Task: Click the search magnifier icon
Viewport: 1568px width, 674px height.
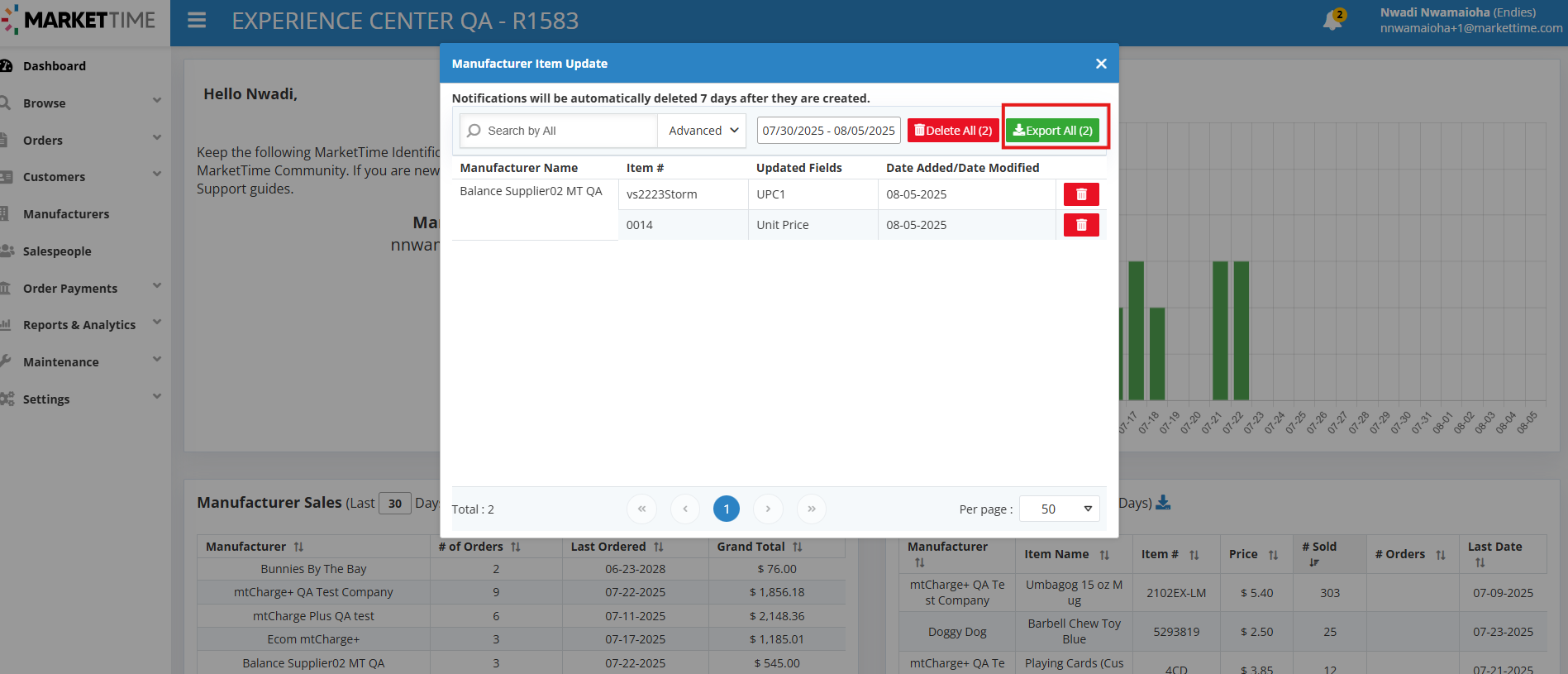Action: (x=474, y=131)
